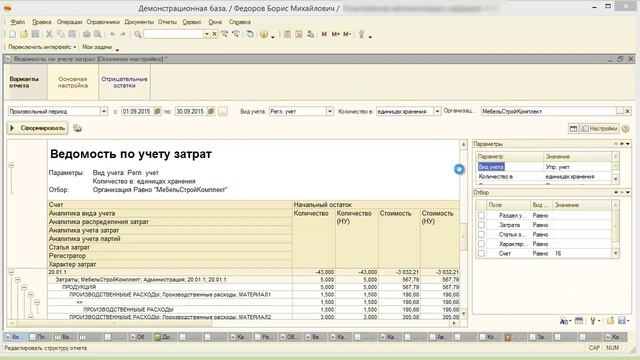Collapse the ПРОДУКЦИЯ row group
The width and height of the screenshot is (640, 360).
pyautogui.click(x=24, y=287)
